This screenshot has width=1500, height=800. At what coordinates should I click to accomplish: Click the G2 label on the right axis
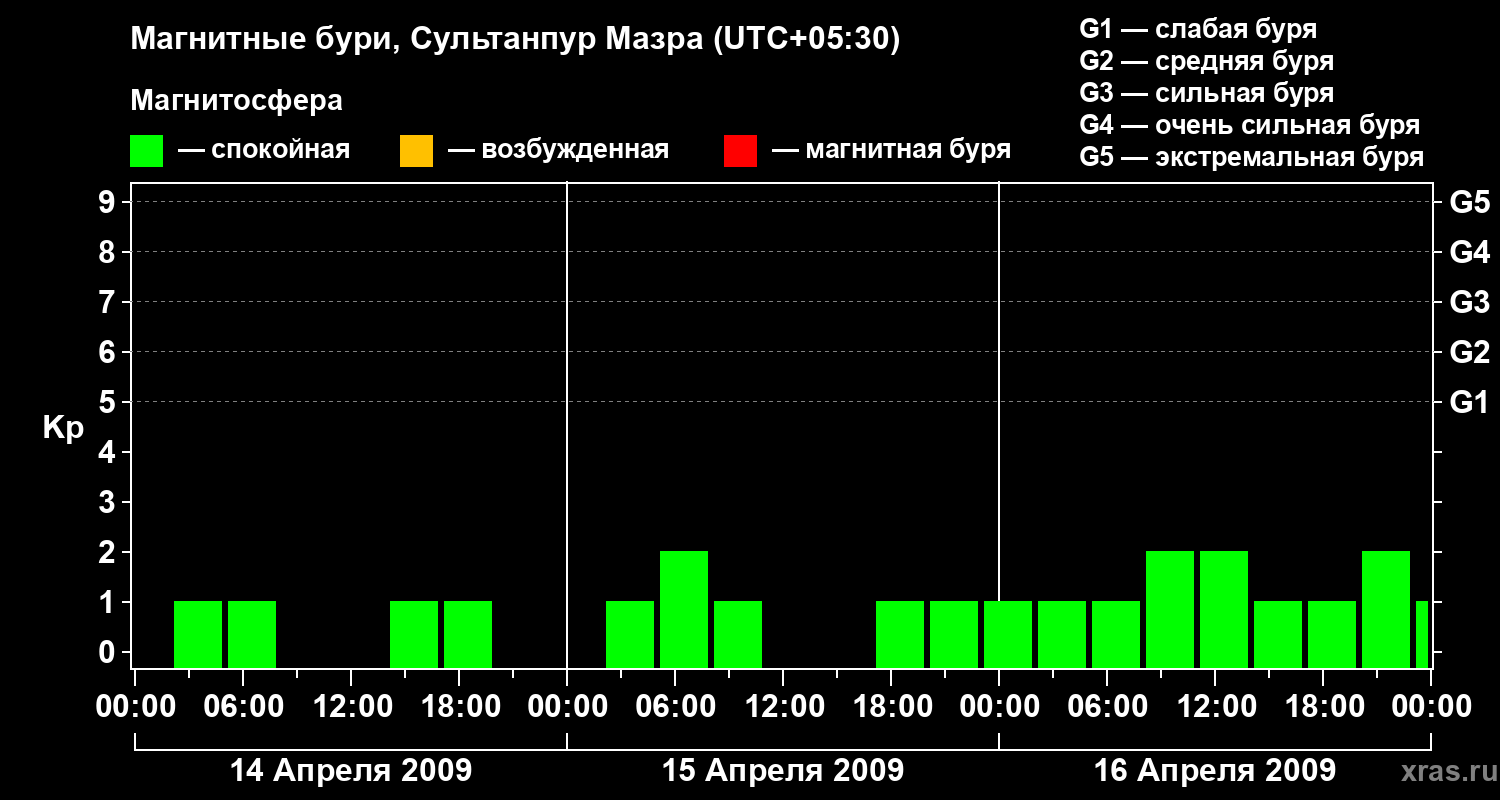1470,353
